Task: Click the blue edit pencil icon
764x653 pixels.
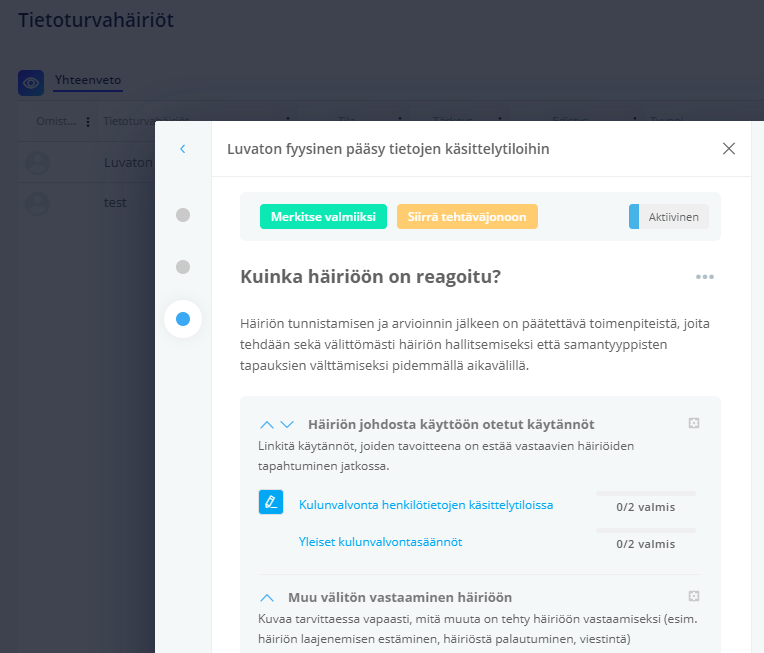Action: pos(271,502)
